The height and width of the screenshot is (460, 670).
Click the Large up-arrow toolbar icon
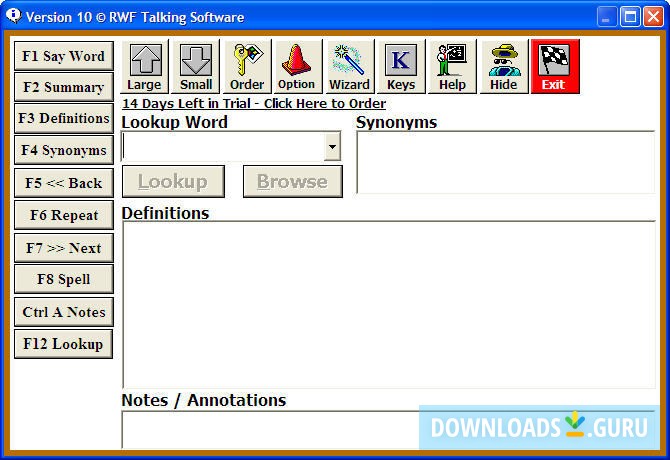click(x=144, y=67)
